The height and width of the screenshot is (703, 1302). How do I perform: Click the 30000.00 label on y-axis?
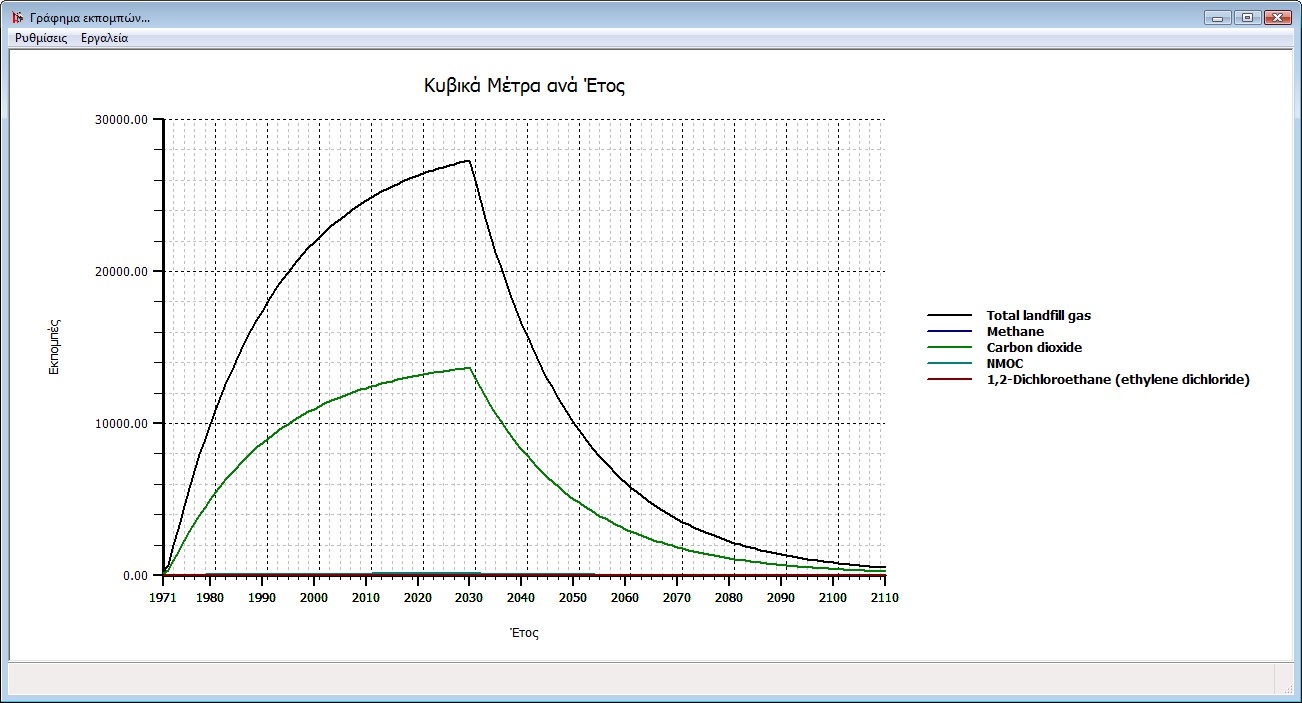pyautogui.click(x=121, y=120)
